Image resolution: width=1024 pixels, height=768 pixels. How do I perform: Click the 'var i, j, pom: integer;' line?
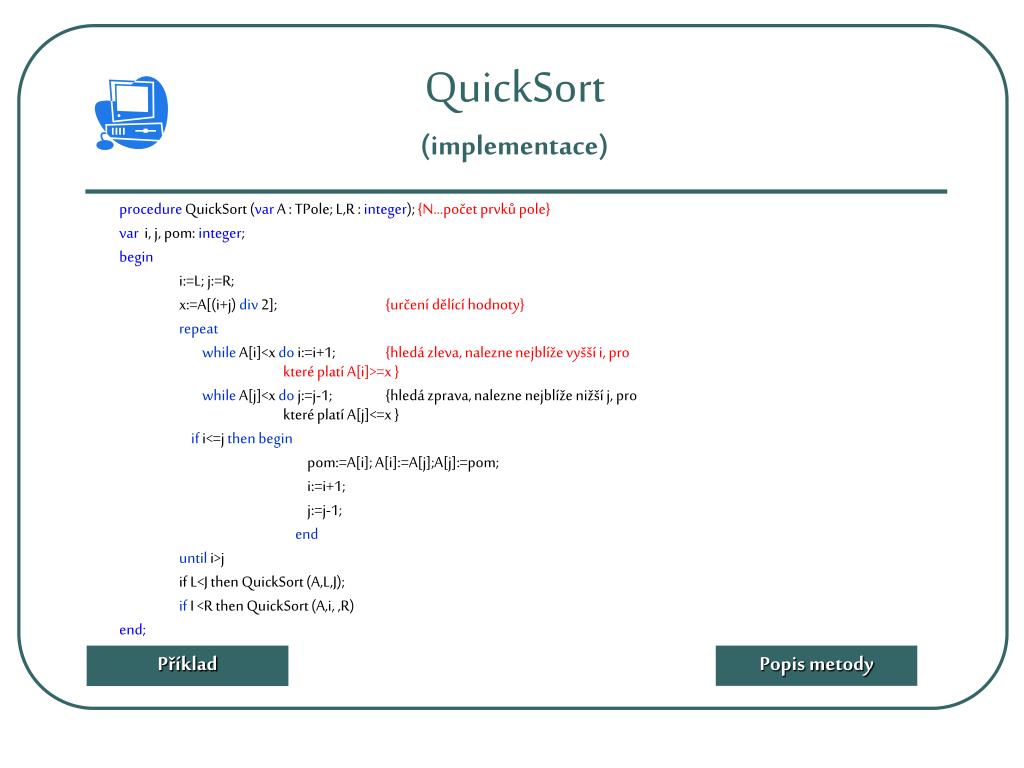[182, 234]
